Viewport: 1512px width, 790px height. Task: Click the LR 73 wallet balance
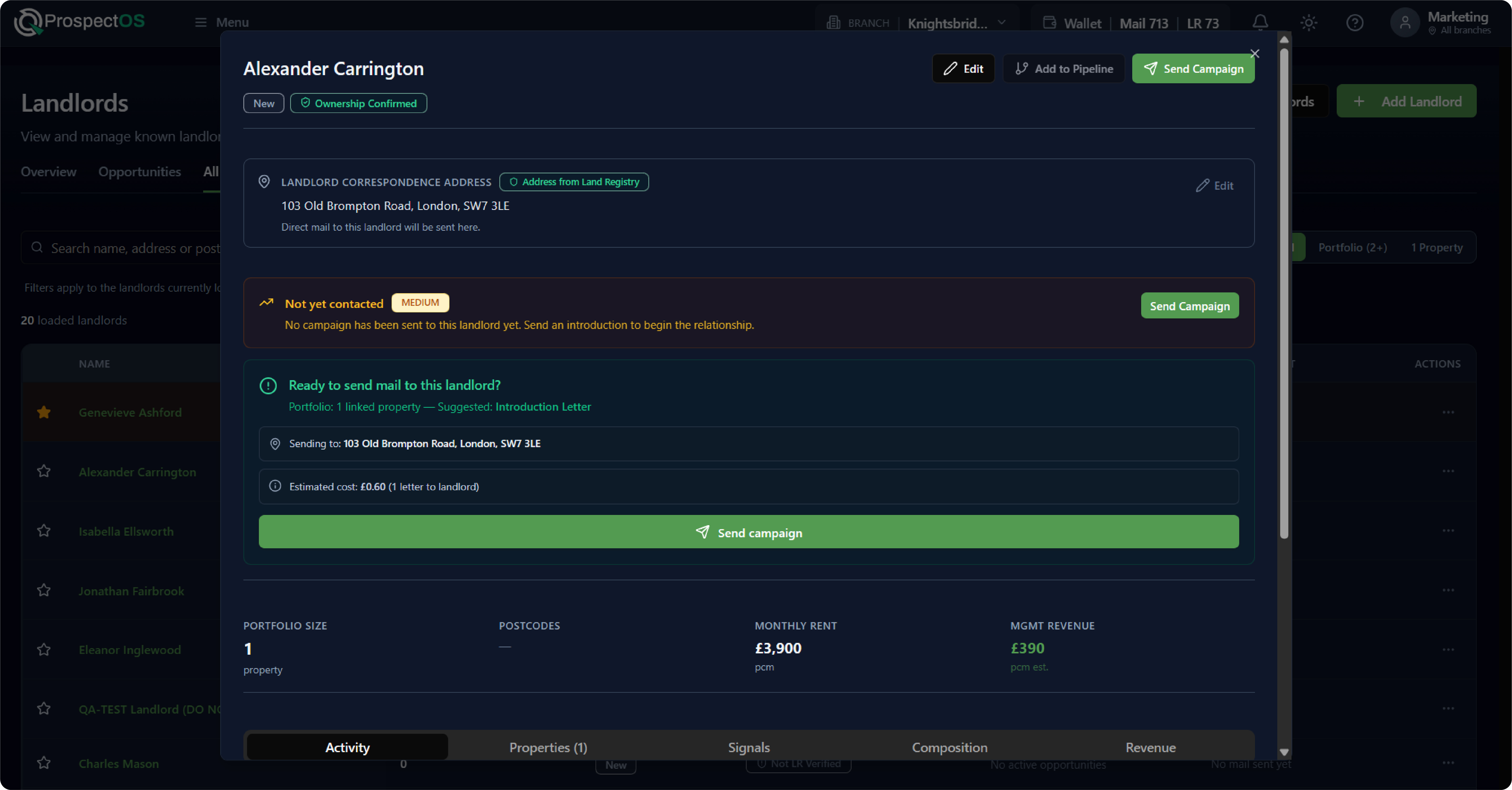point(1203,23)
